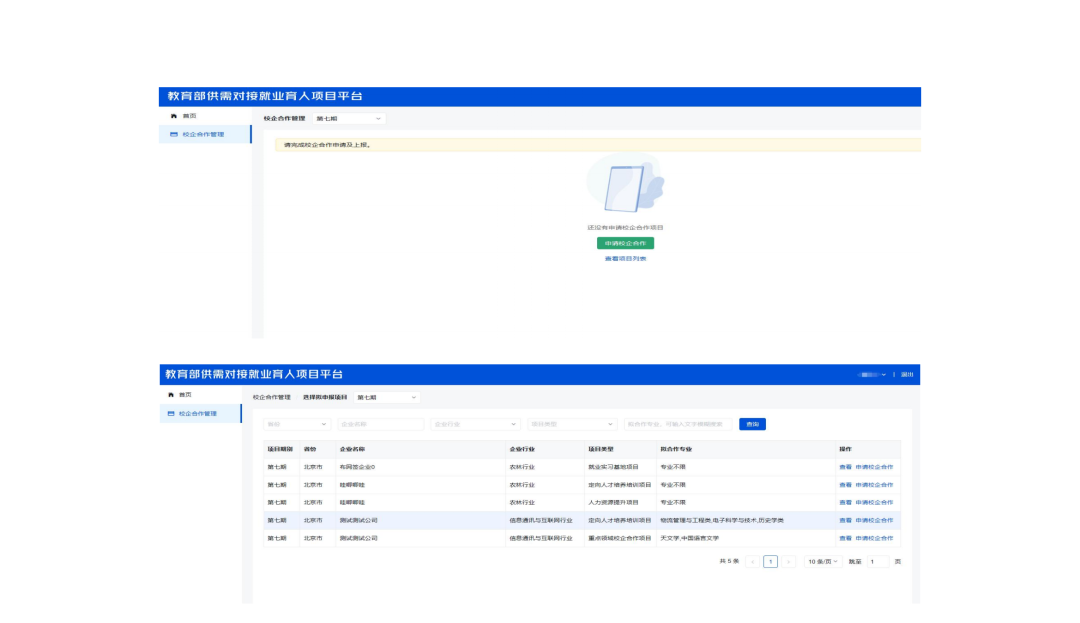The height and width of the screenshot is (623, 1080).
Task: Open the 第七期 period dropdown in the top panel
Action: click(348, 118)
